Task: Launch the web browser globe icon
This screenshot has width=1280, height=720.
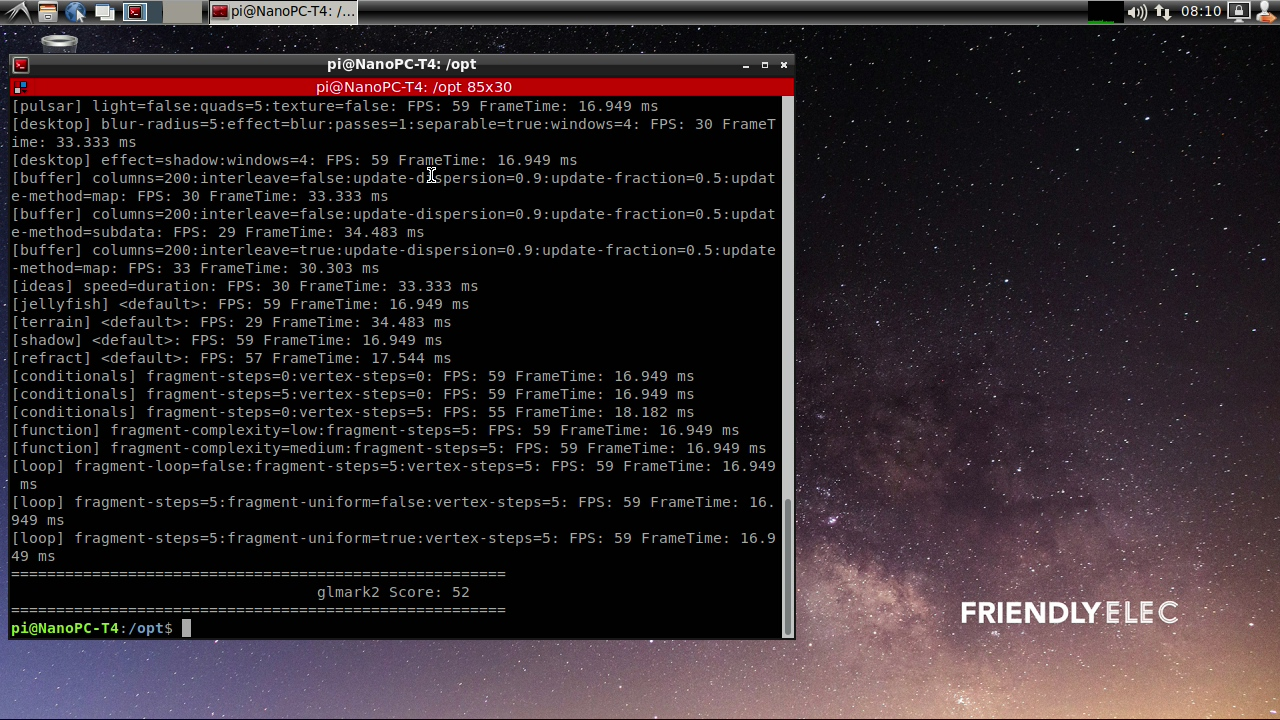Action: click(76, 12)
